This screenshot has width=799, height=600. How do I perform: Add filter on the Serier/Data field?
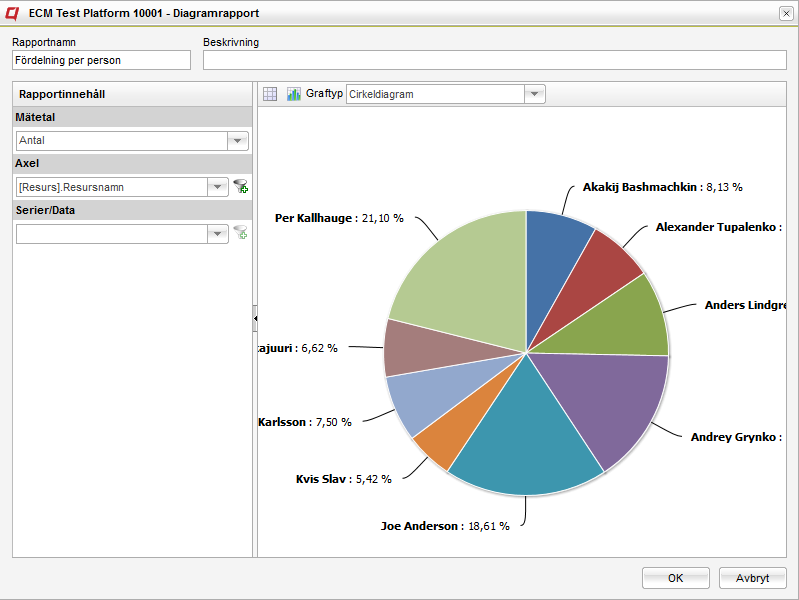point(241,233)
